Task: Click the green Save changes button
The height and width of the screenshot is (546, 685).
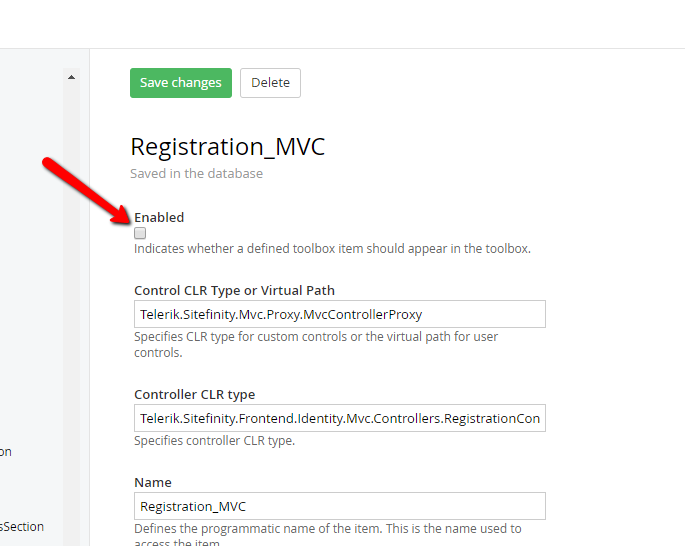Action: click(181, 83)
